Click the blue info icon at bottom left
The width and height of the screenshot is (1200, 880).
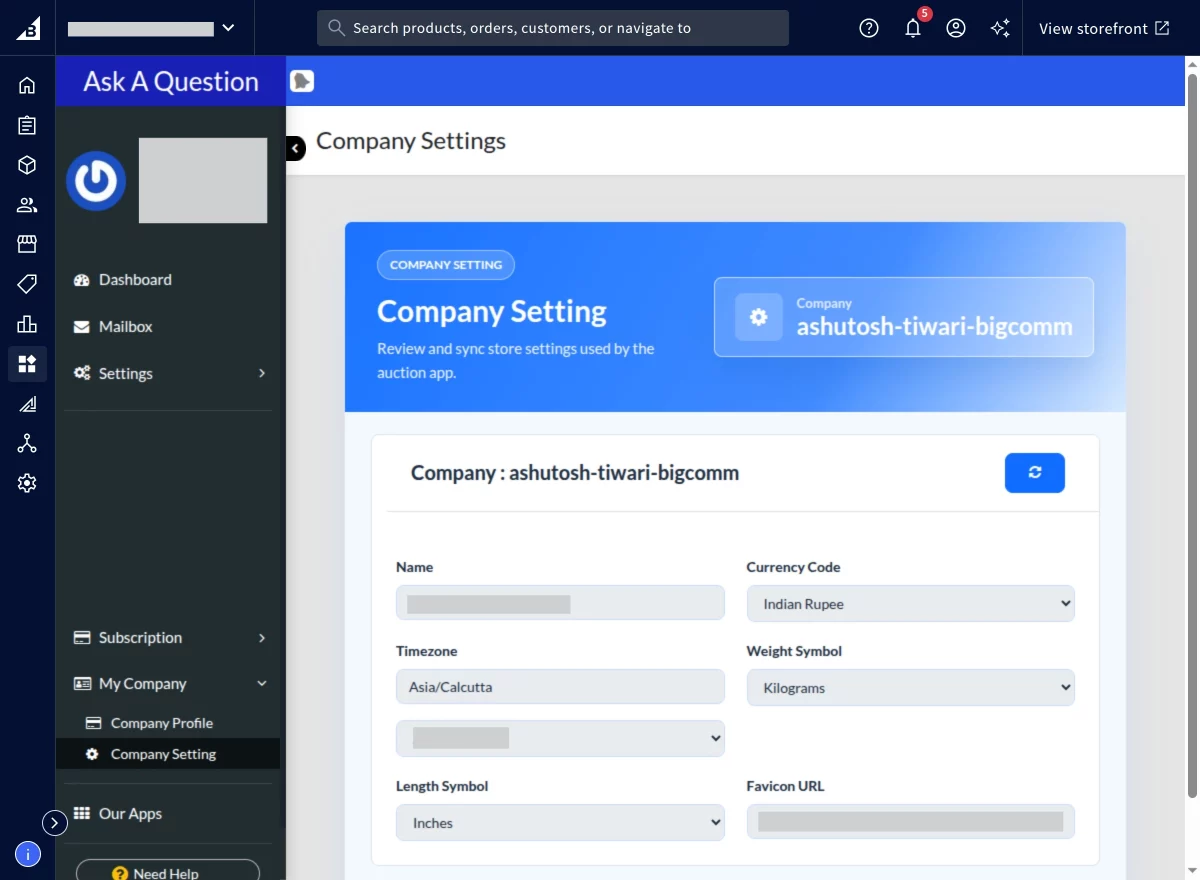tap(28, 854)
